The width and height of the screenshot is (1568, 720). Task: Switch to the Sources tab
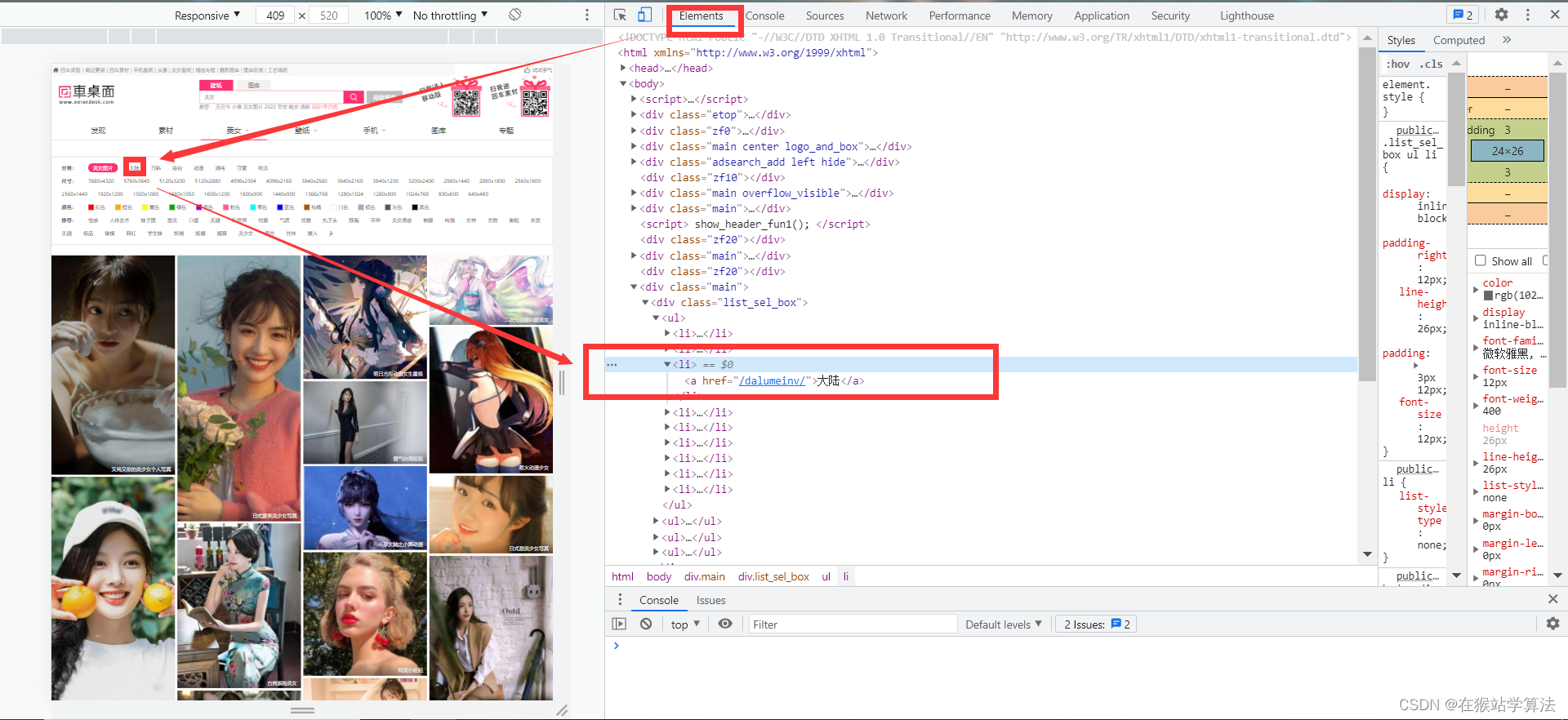pyautogui.click(x=825, y=16)
